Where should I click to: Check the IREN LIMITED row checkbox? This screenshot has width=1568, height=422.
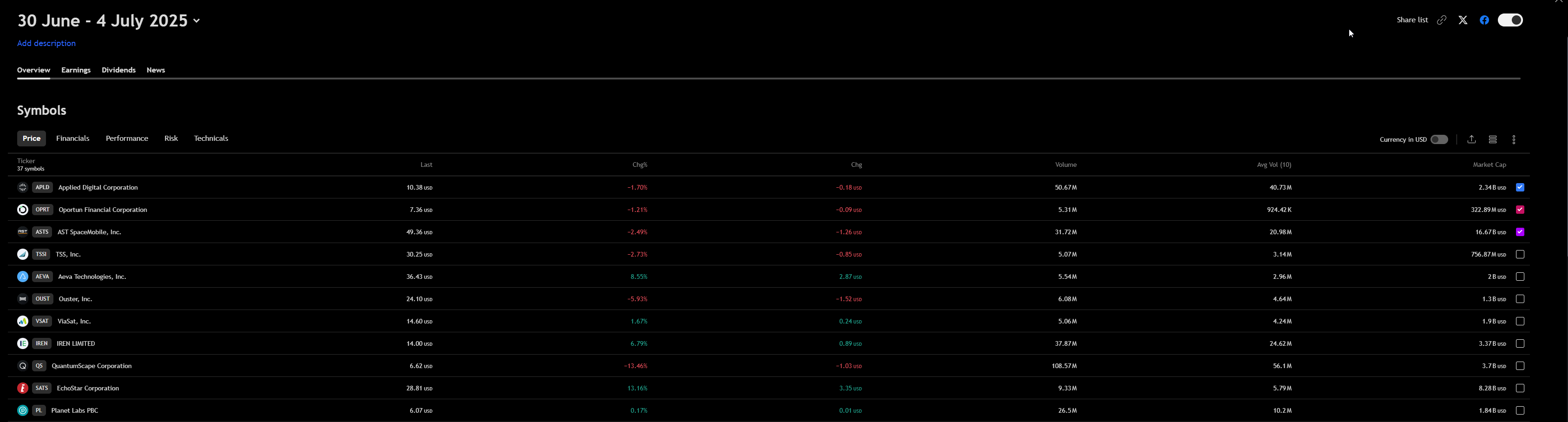(1520, 343)
